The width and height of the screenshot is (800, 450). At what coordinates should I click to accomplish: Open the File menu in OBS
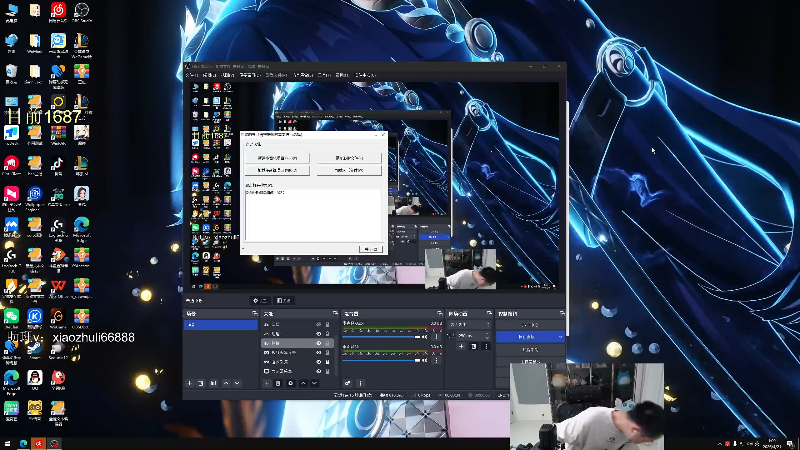pyautogui.click(x=192, y=75)
